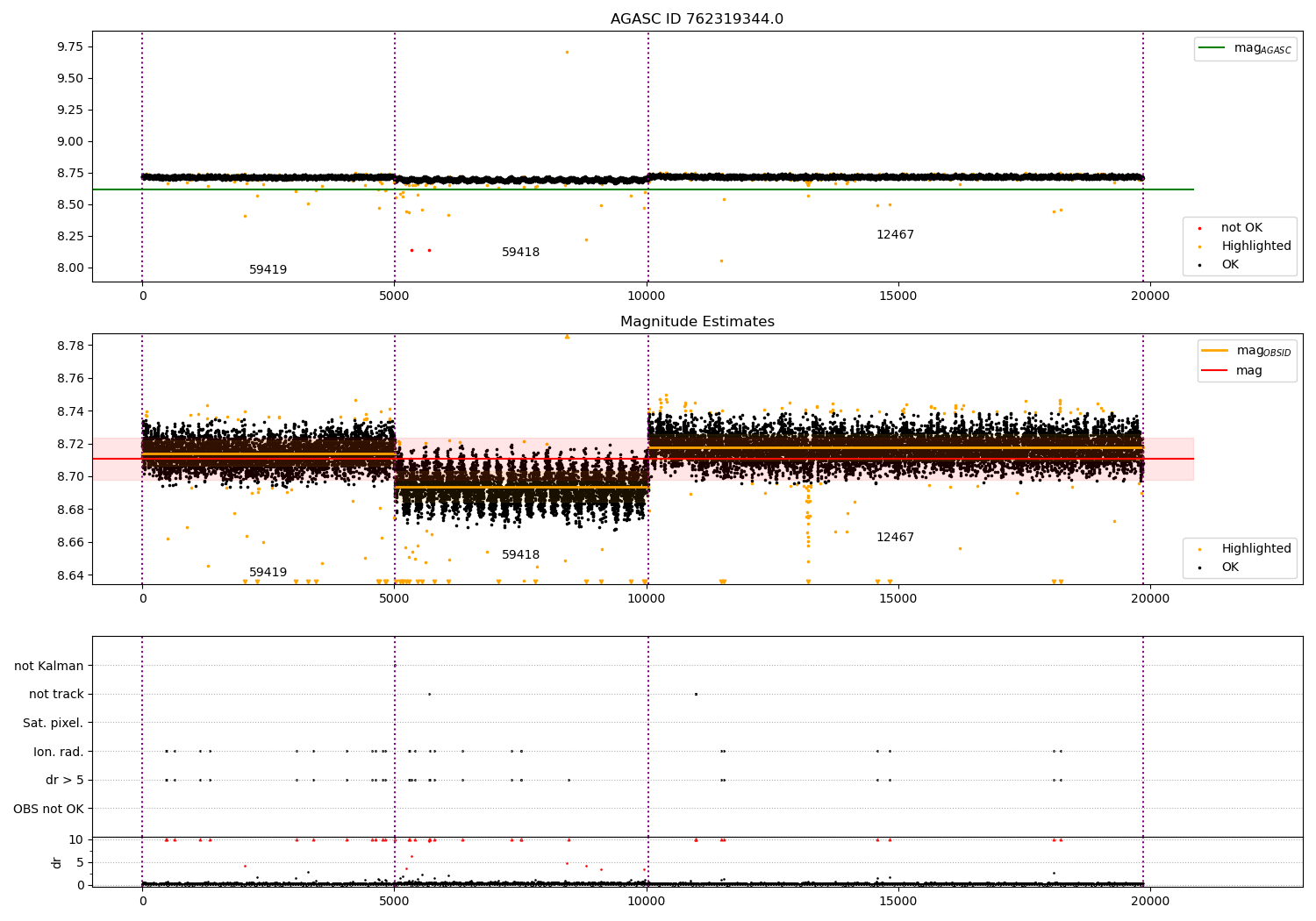The image size is (1316, 921).
Task: Click the 8.78 y-axis tick label
Action: 68,346
